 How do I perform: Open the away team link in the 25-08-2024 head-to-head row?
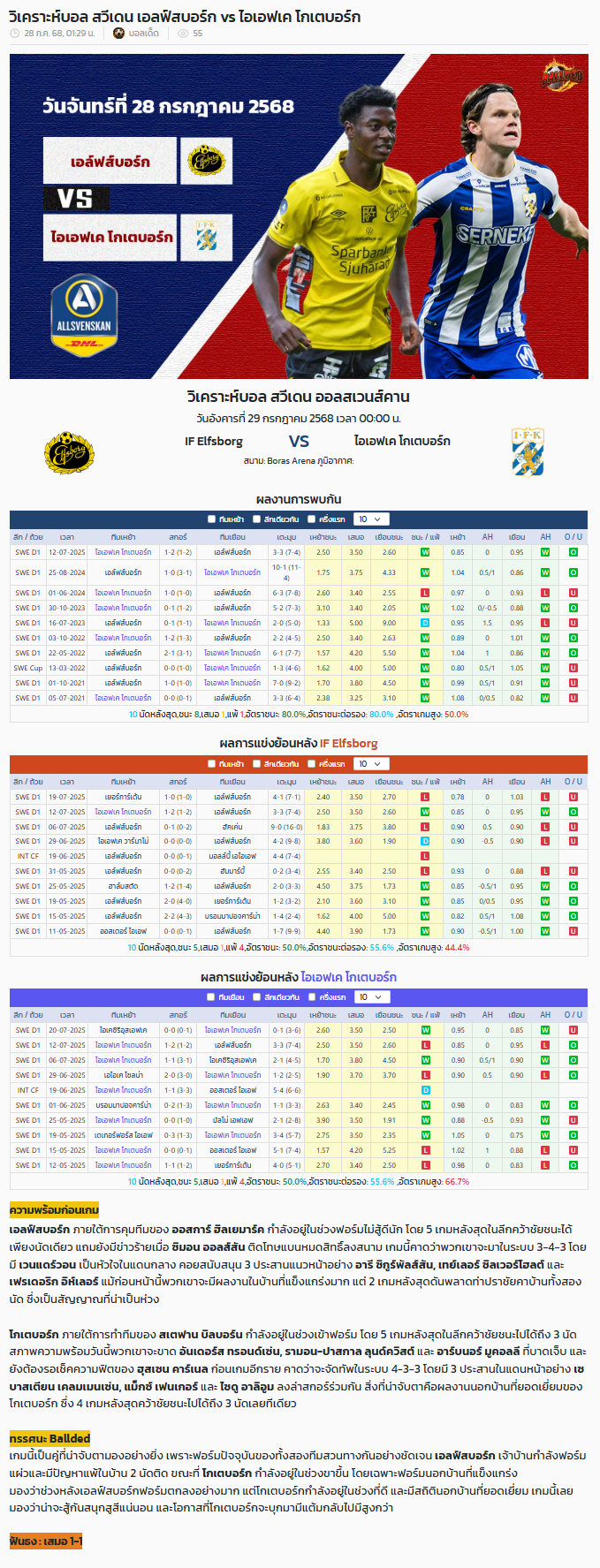pos(232,572)
